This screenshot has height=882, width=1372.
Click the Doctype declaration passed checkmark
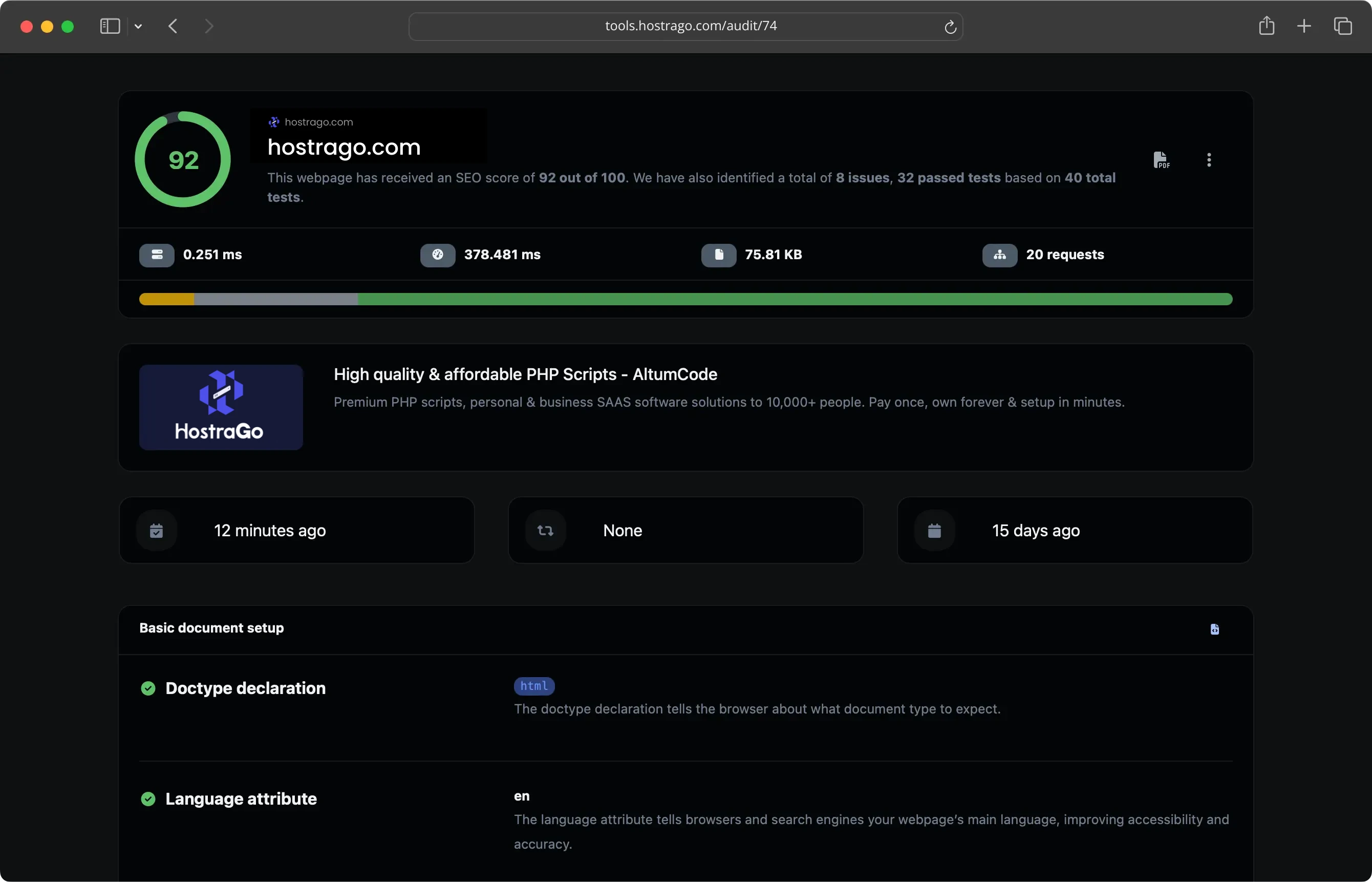148,688
